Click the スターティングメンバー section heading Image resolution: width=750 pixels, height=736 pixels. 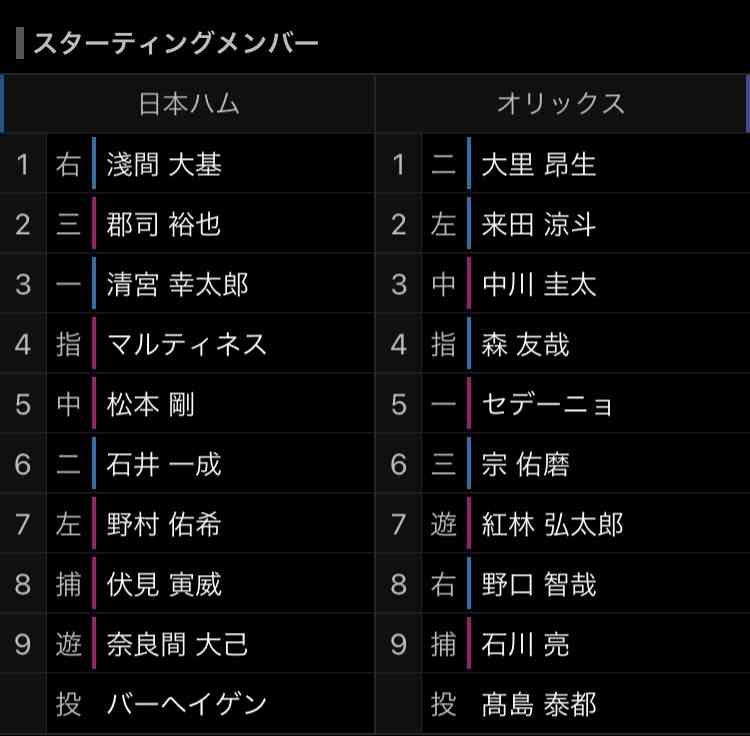click(176, 44)
